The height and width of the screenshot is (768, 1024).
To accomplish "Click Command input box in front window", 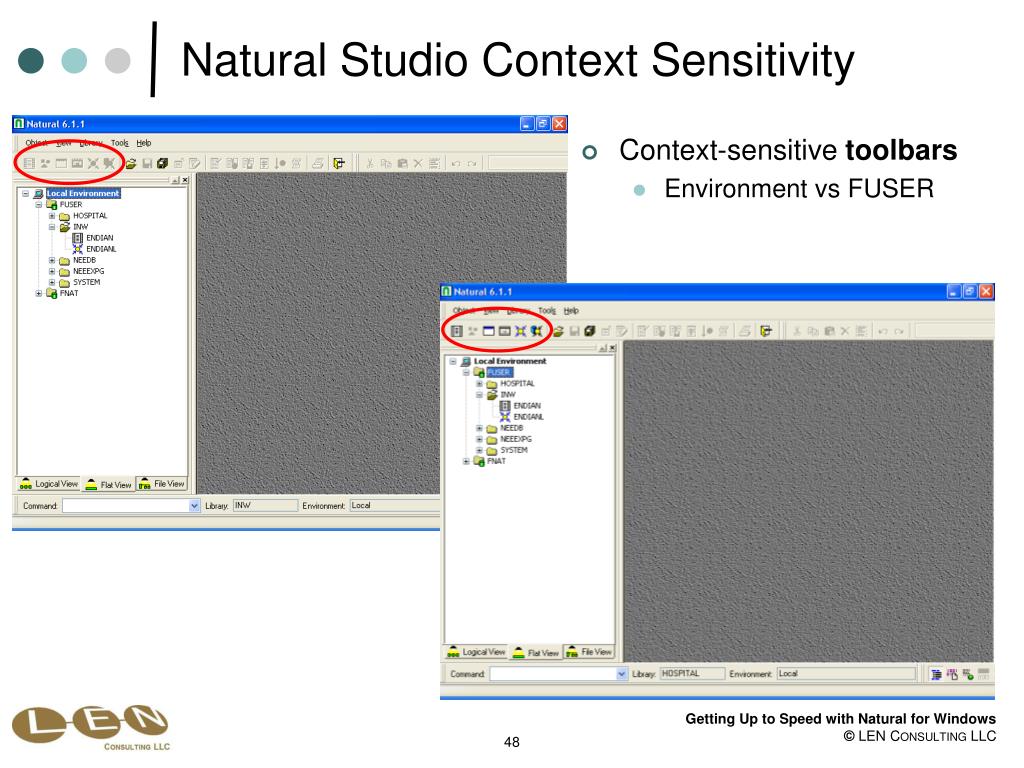I will pyautogui.click(x=553, y=674).
